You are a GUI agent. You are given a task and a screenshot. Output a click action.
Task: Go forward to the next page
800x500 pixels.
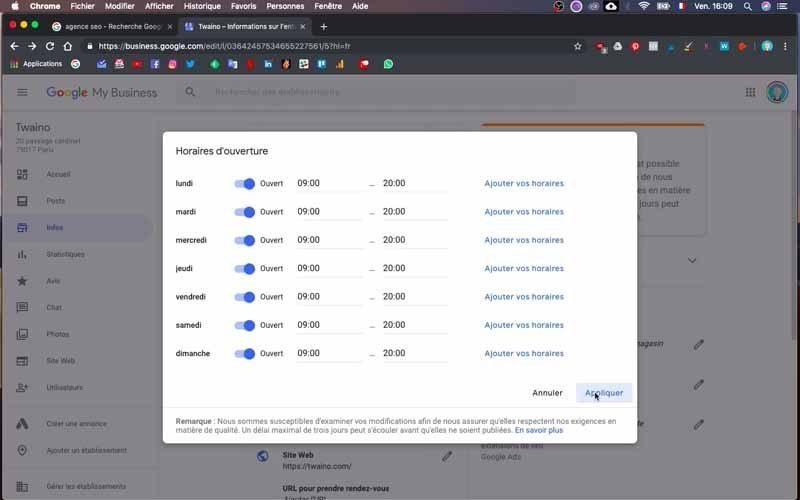click(32, 46)
